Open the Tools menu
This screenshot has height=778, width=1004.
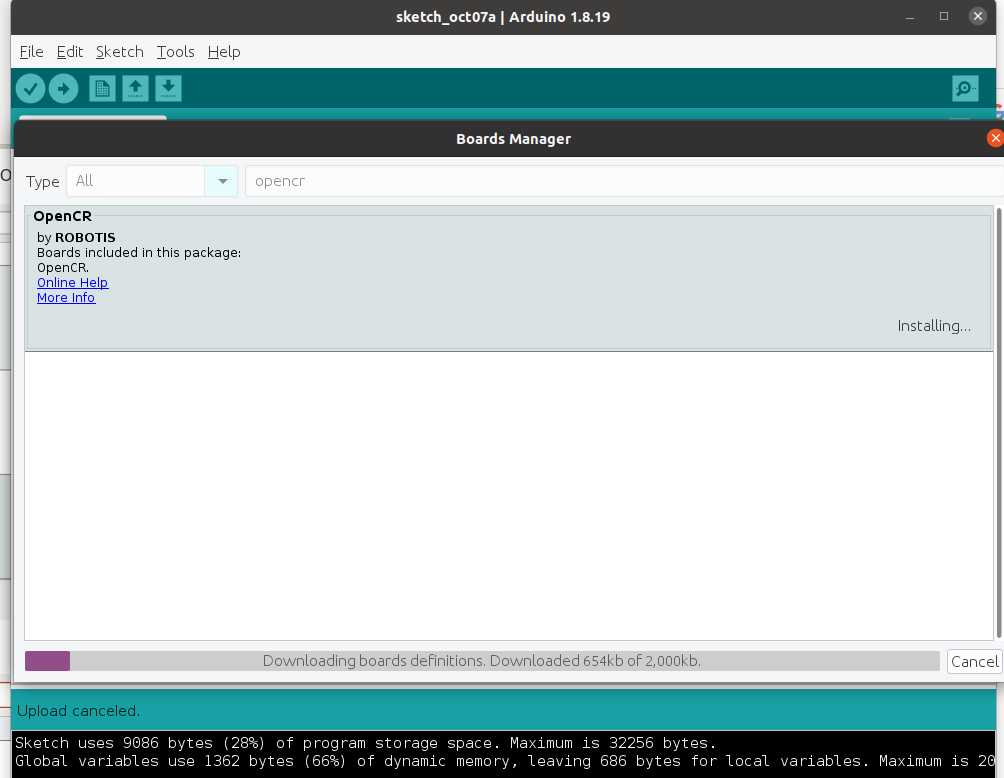click(175, 52)
